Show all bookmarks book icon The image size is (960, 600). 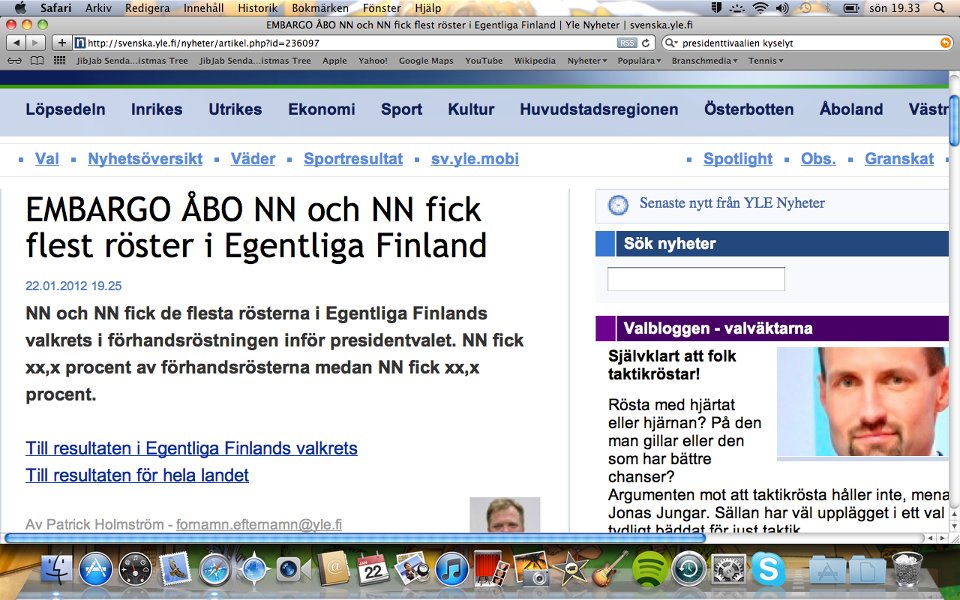click(x=37, y=61)
